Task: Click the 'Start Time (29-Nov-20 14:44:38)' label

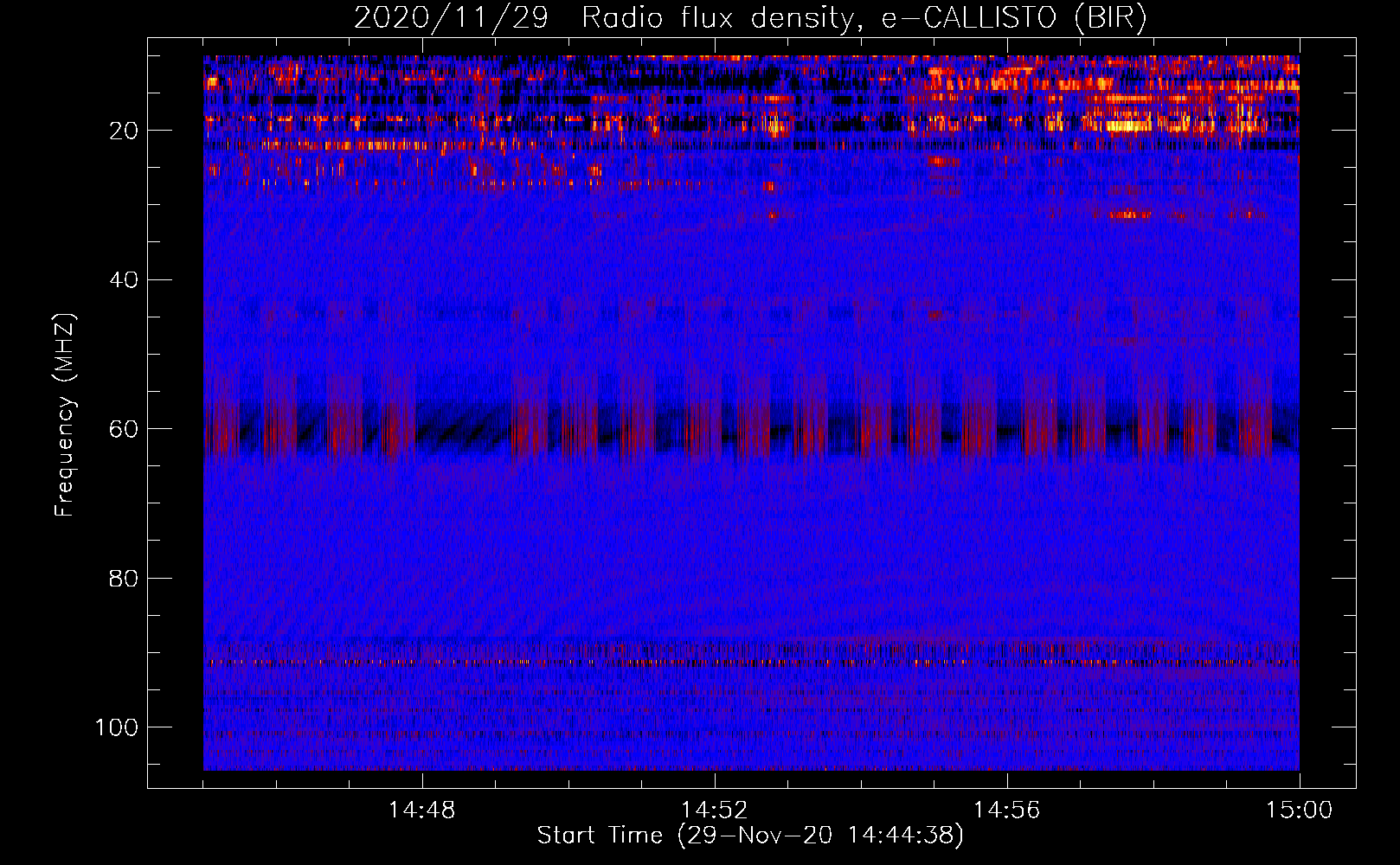Action: point(750,836)
